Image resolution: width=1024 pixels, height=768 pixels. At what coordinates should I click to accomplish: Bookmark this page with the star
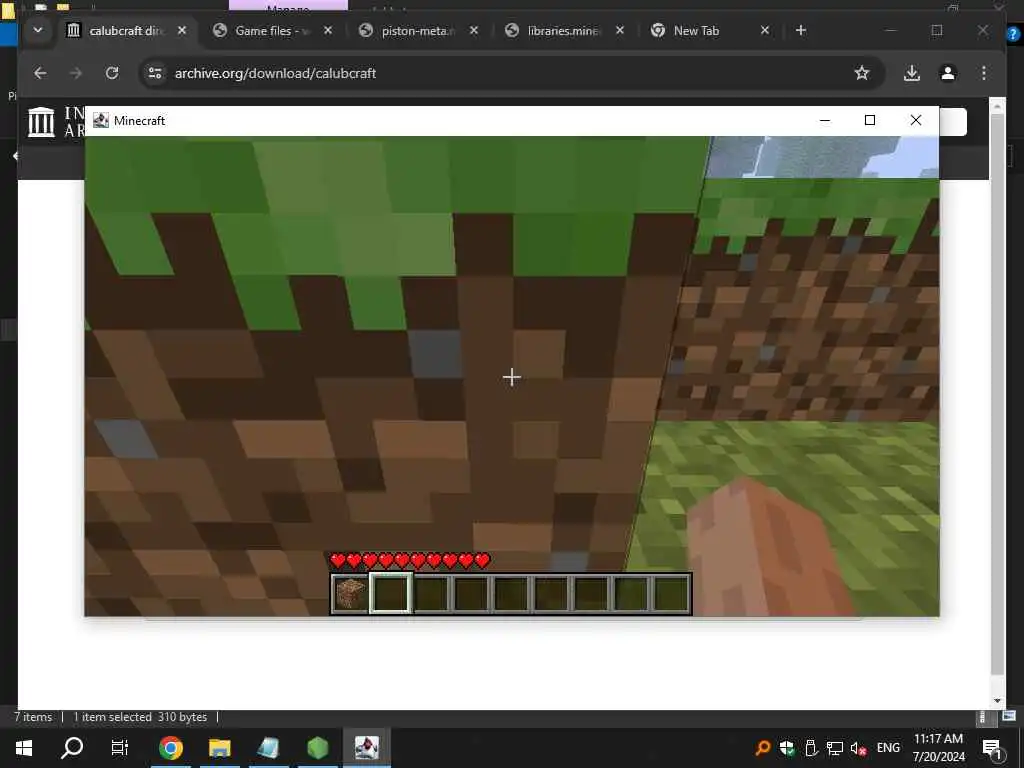point(862,73)
